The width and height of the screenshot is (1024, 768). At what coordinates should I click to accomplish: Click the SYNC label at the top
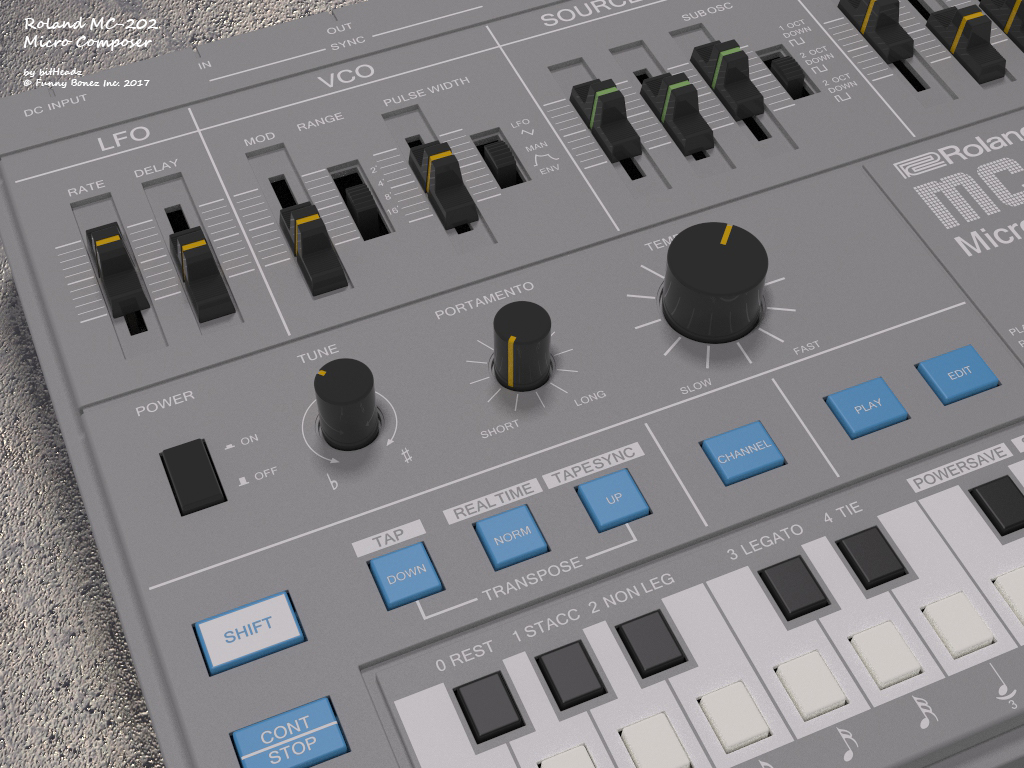(x=347, y=44)
